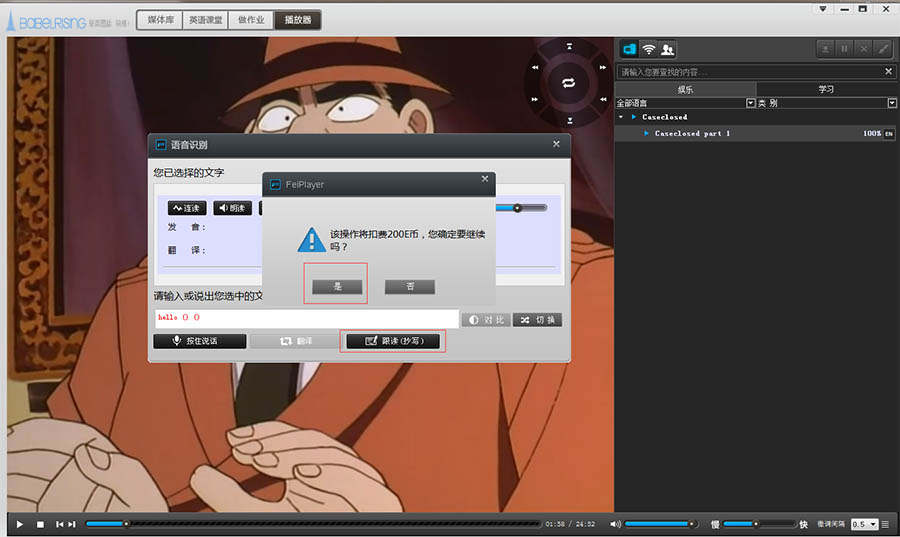Play the video

click(x=20, y=524)
